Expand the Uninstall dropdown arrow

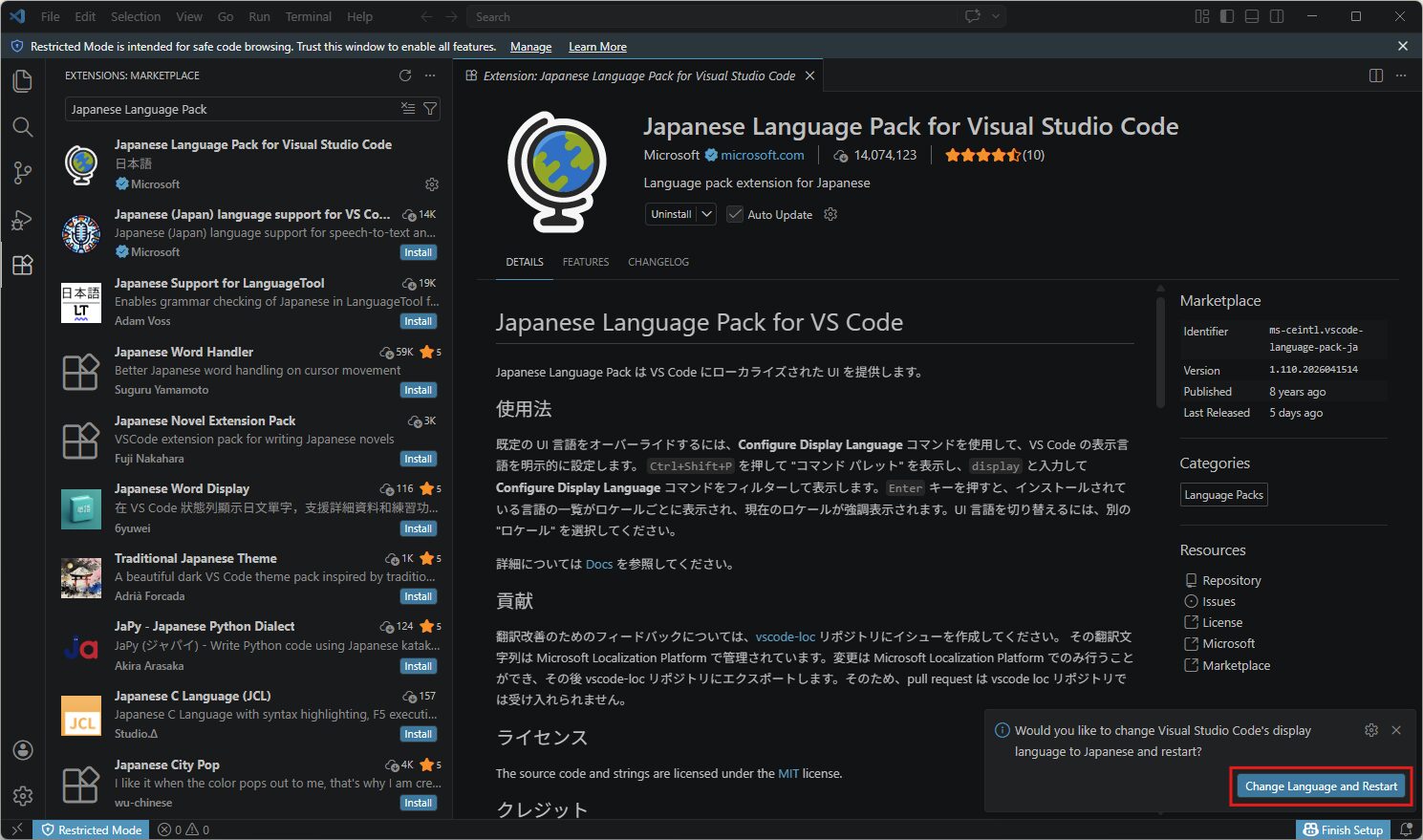point(707,214)
